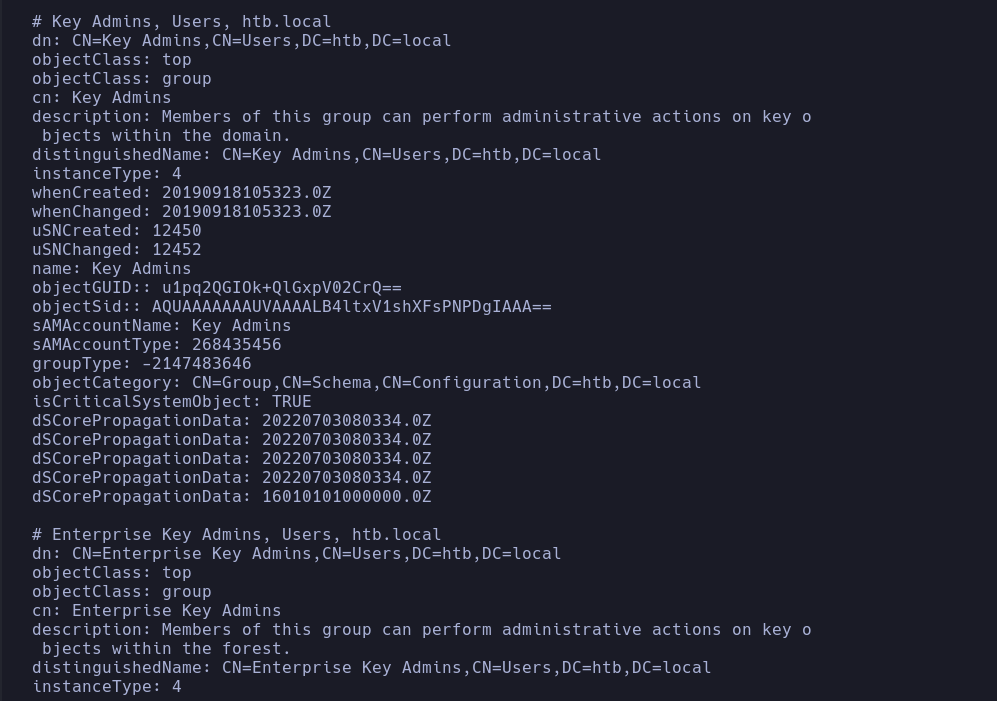The image size is (997, 701).
Task: Click the sAMAccountType: 268435456 line
Action: (156, 345)
